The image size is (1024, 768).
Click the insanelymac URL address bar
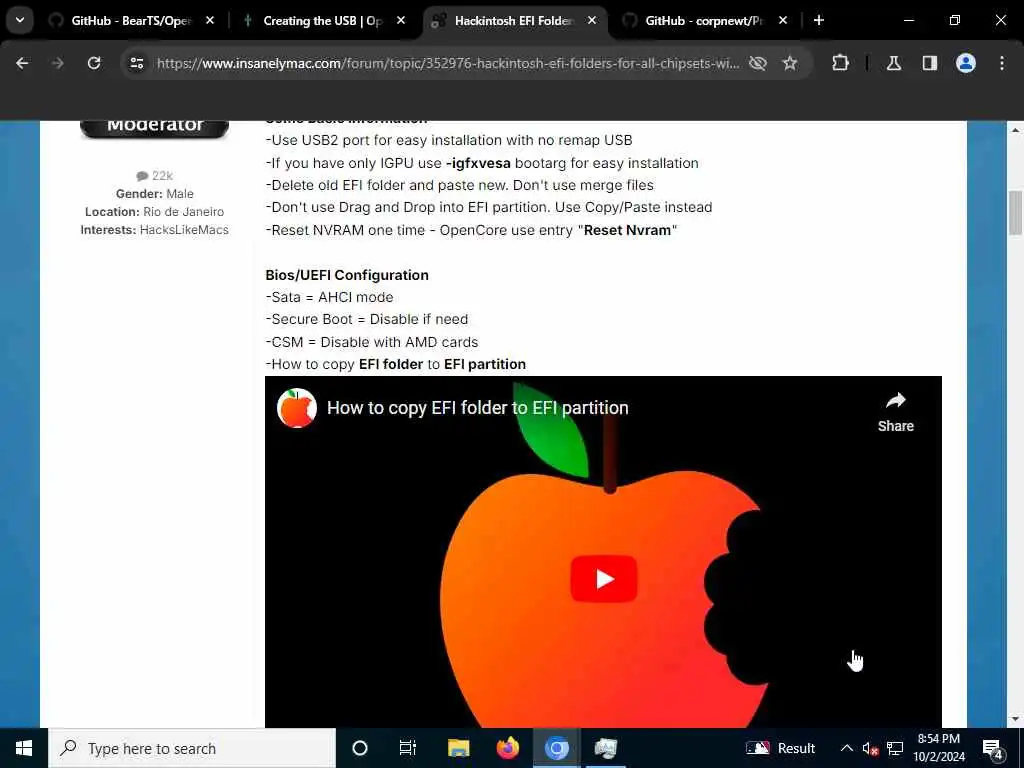tap(447, 63)
